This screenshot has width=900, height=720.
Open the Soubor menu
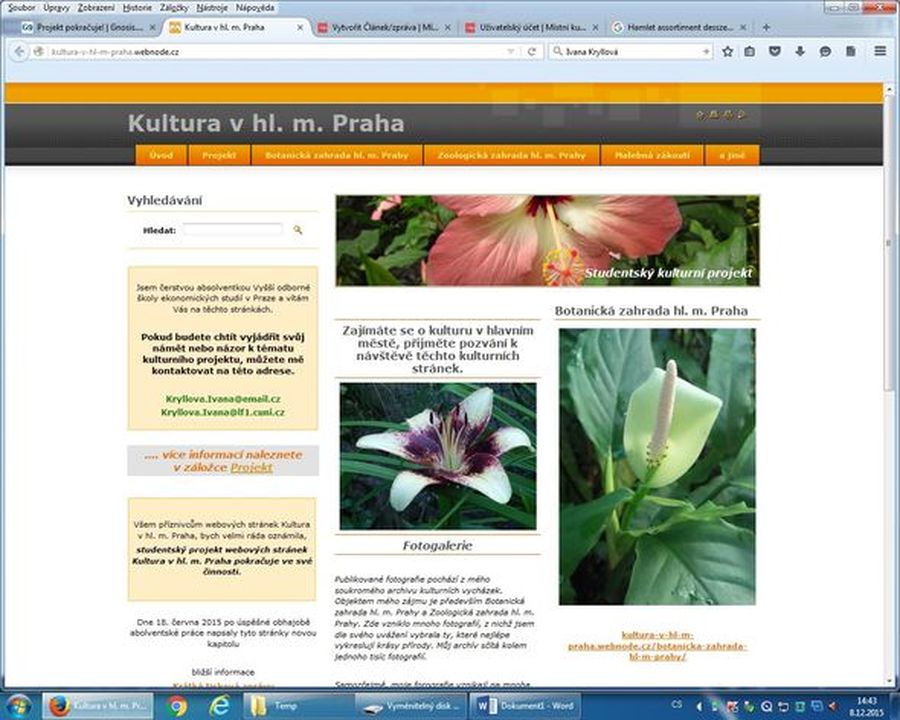tap(21, 7)
